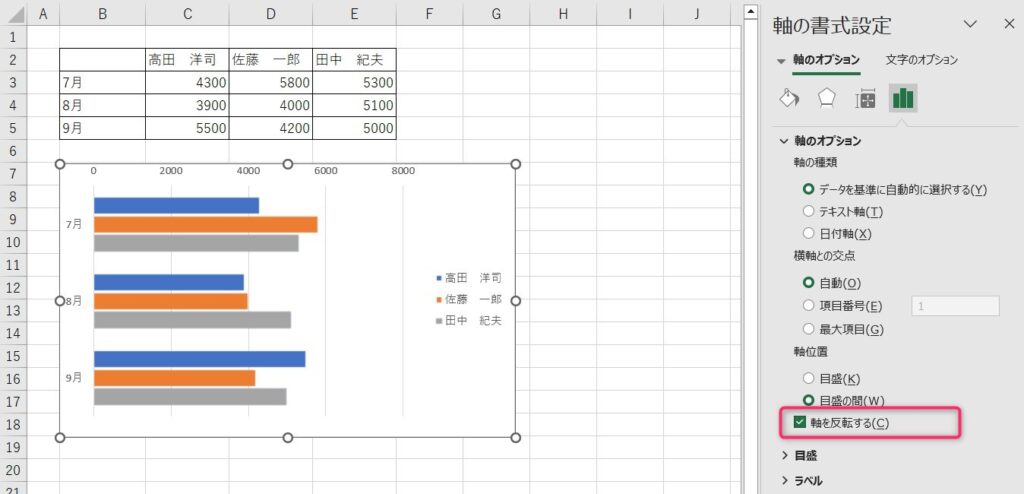Image resolution: width=1024 pixels, height=494 pixels.
Task: Click the blue 高田 洋司 legend marker
Action: click(438, 278)
